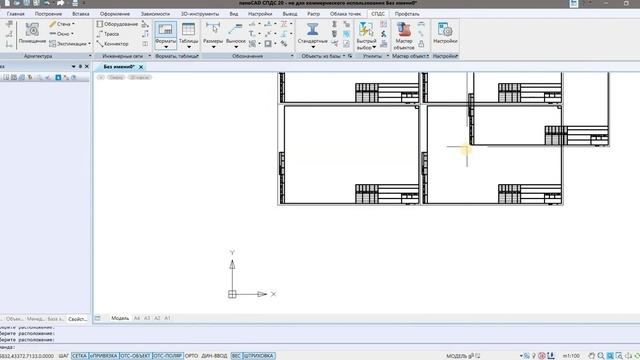640x360 pixels.
Task: Switch to the A4 layout tab
Action: [137, 318]
